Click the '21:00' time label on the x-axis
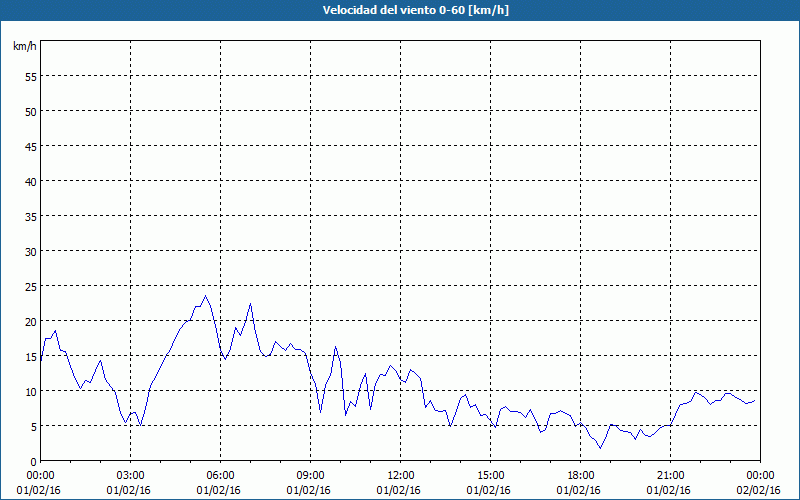This screenshot has height=500, width=800. (670, 476)
